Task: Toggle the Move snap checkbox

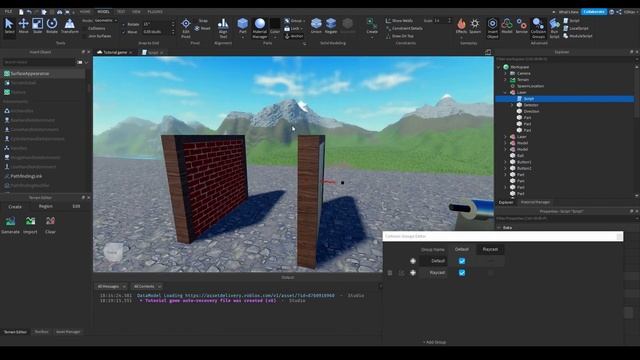Action: click(x=124, y=32)
